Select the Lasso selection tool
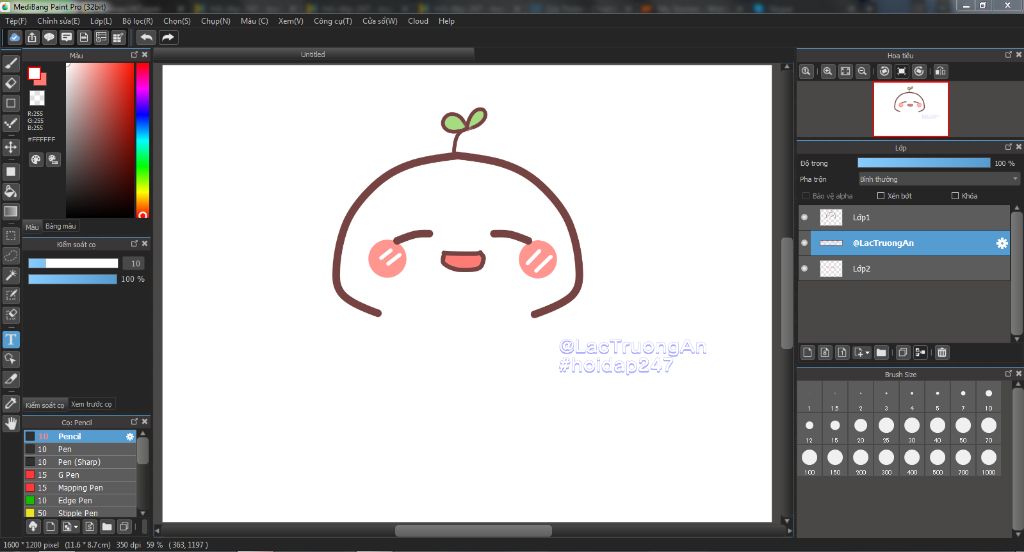 pos(10,255)
